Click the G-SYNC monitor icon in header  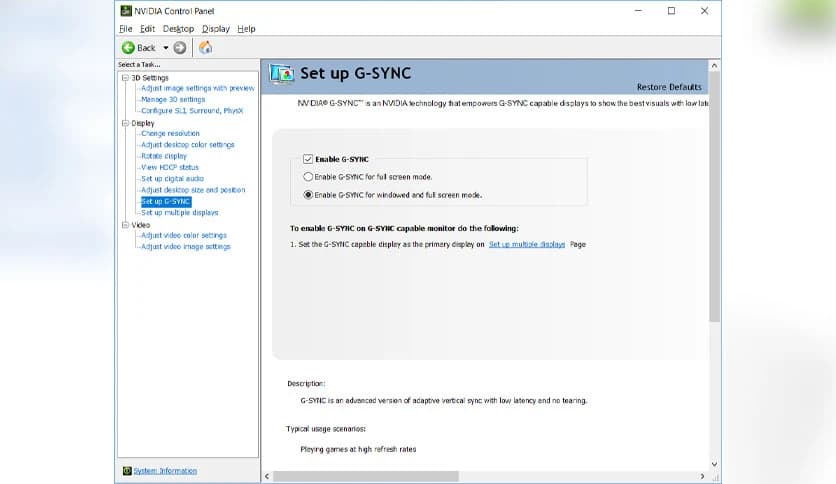[x=282, y=74]
